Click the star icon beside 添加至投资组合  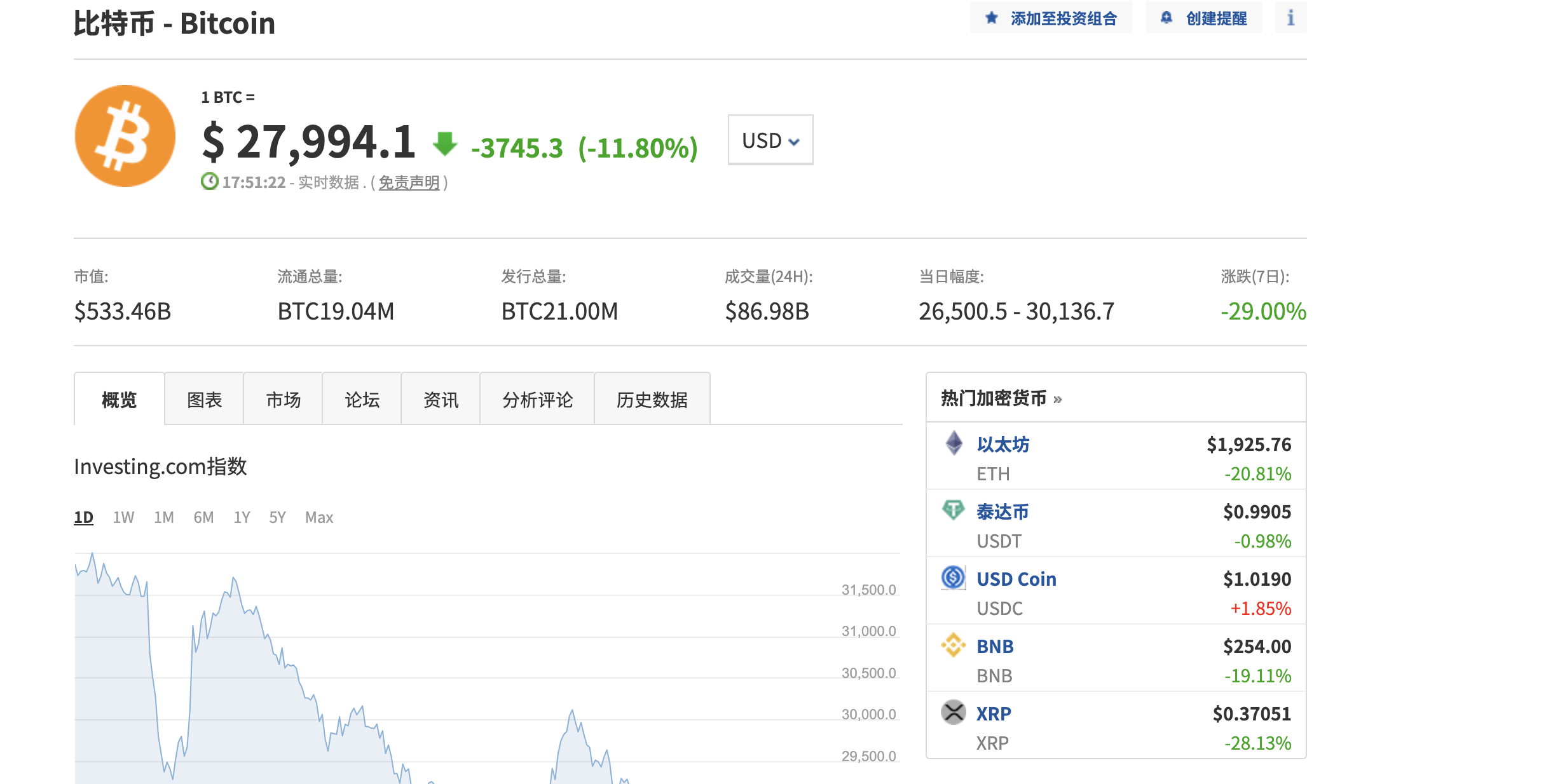tap(991, 18)
